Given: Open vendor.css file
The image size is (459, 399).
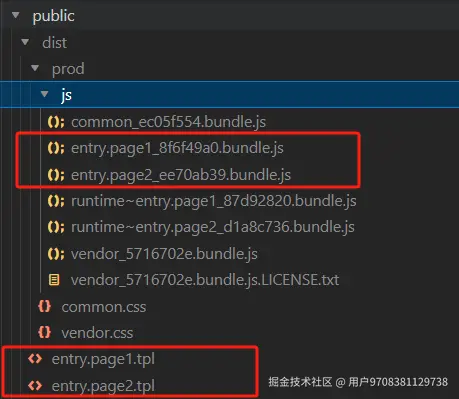Looking at the screenshot, I should point(97,333).
